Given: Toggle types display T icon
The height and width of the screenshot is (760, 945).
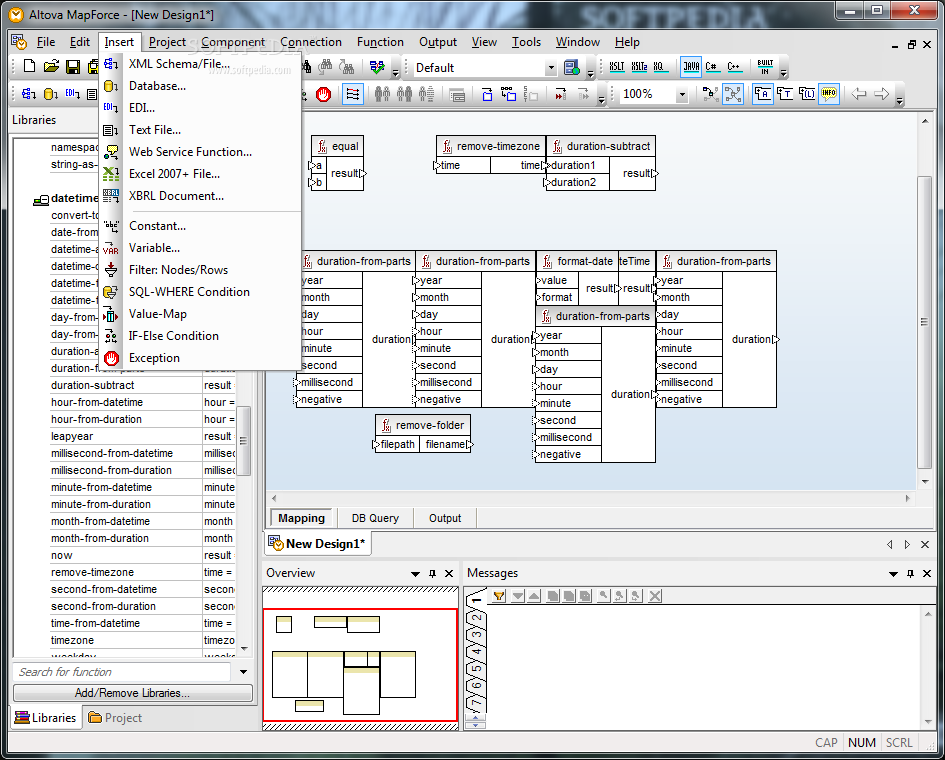Looking at the screenshot, I should 785,94.
